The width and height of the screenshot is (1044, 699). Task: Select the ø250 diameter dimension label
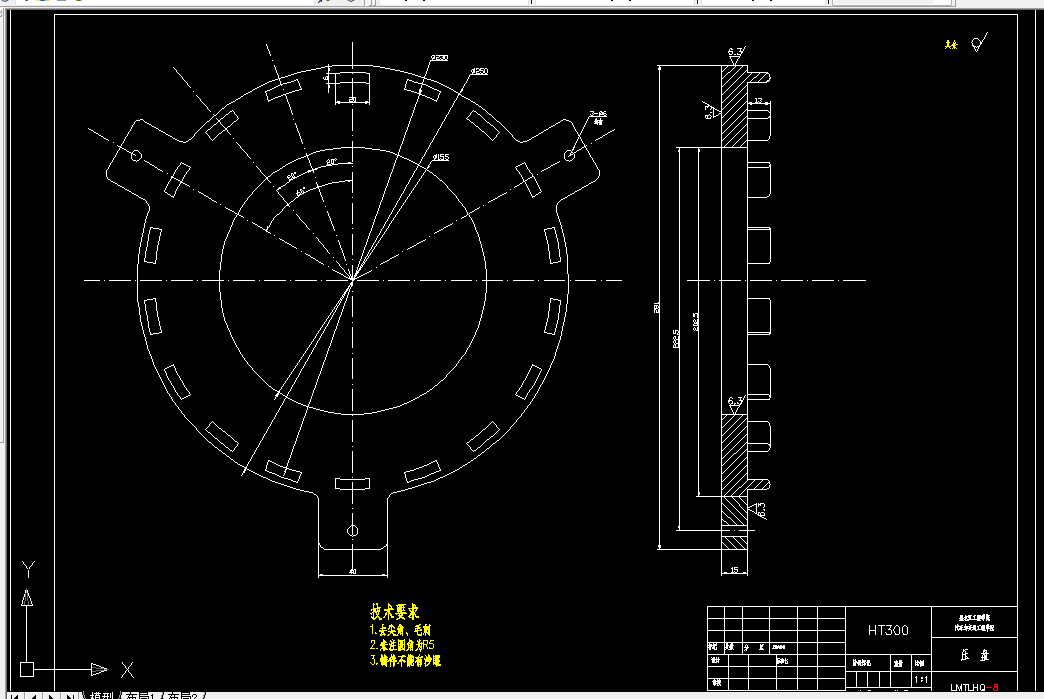click(x=479, y=71)
